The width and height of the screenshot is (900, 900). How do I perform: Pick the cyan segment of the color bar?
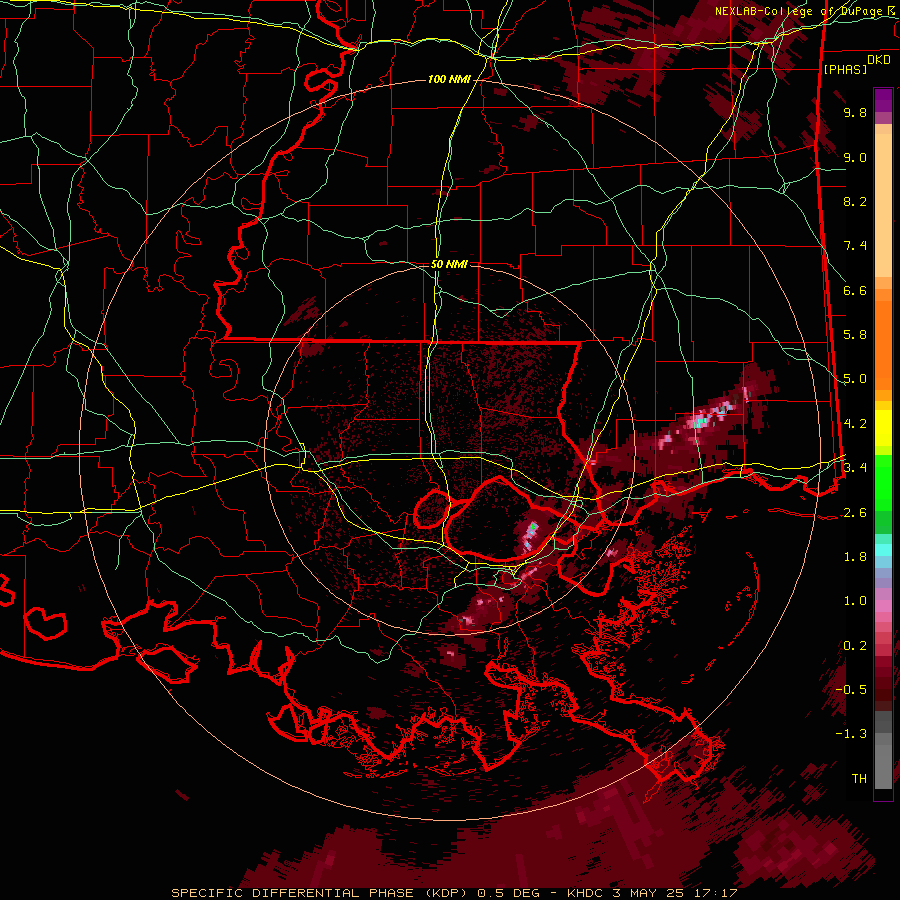(x=883, y=550)
